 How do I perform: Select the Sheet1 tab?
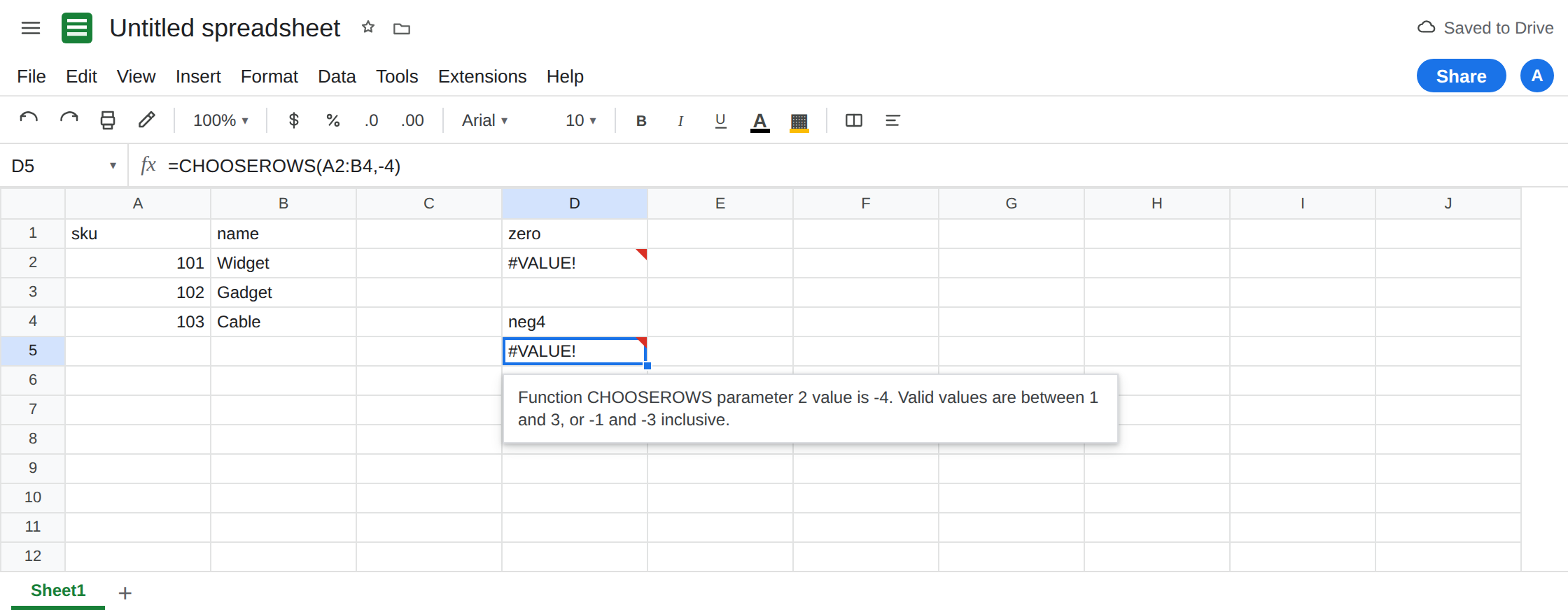coord(58,590)
